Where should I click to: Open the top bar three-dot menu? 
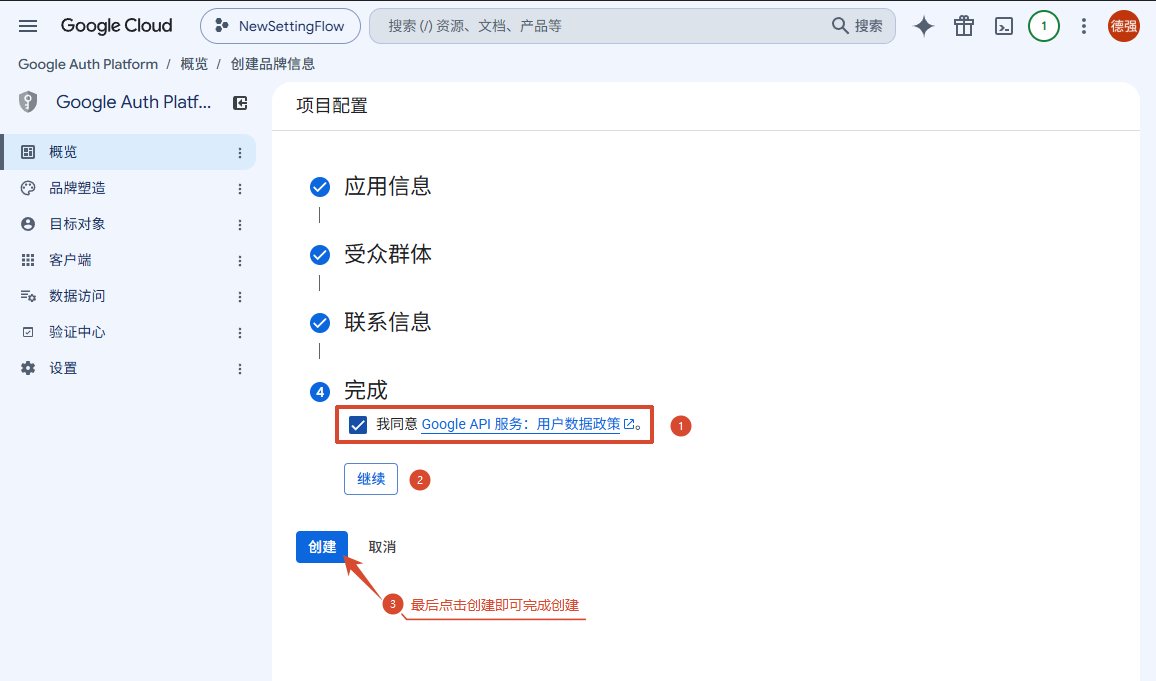(x=1084, y=26)
